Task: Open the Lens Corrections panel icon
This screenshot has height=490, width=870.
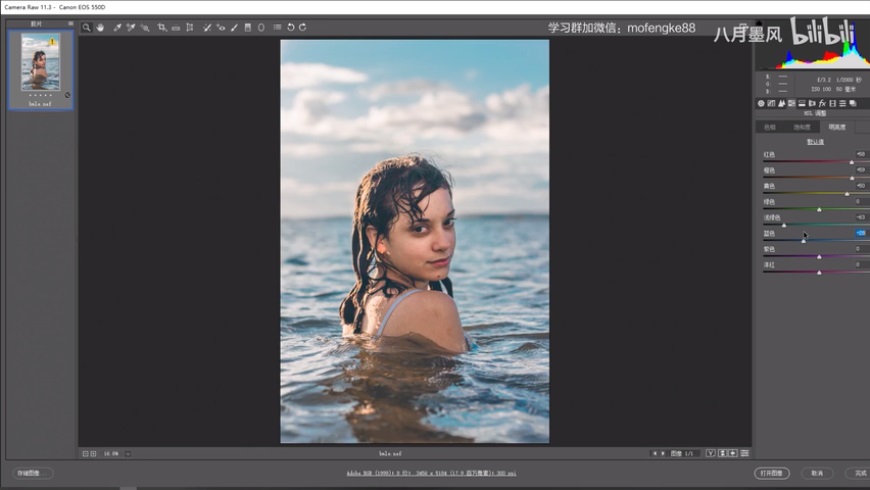Action: (812, 103)
